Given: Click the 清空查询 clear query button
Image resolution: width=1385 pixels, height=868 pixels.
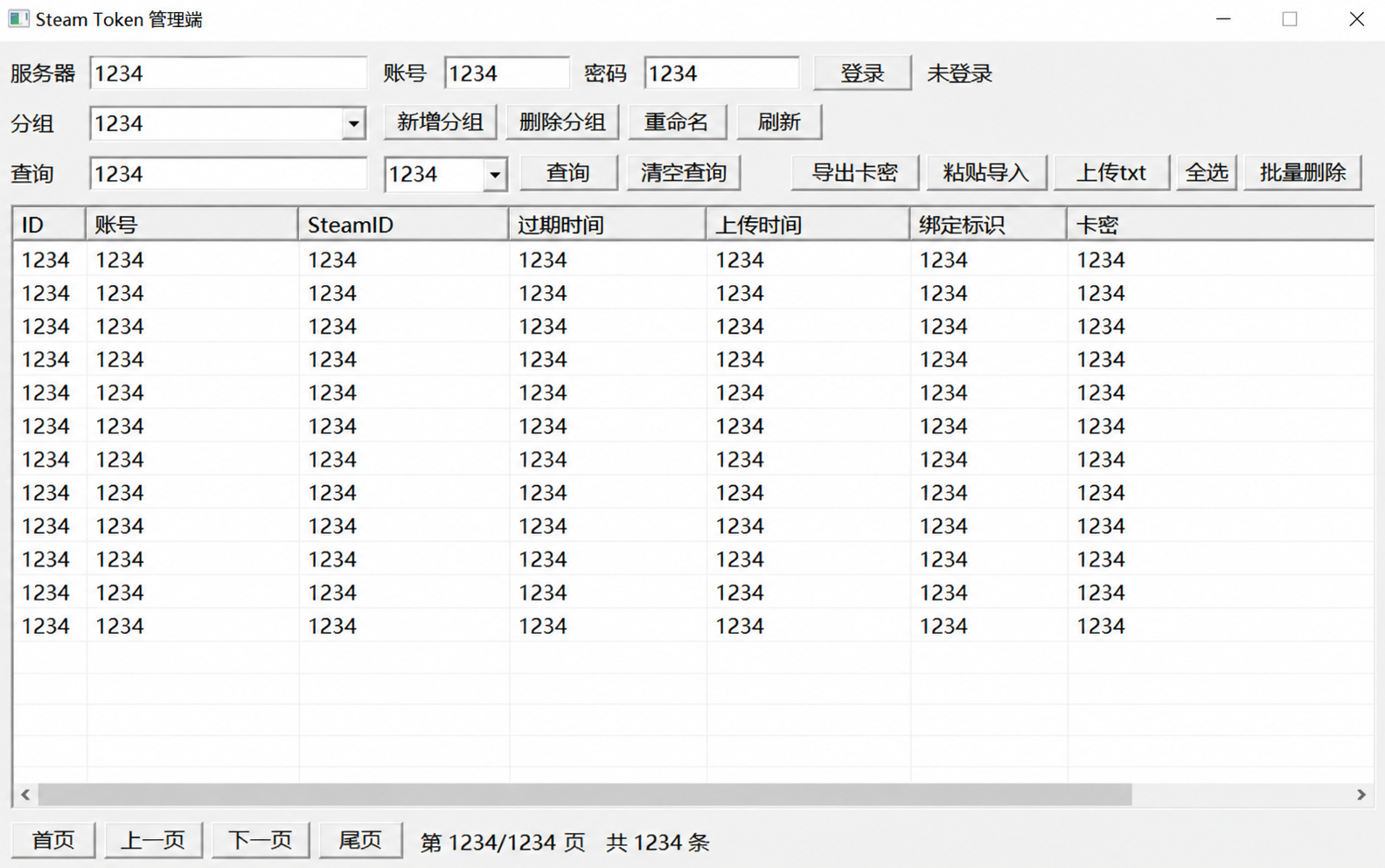Looking at the screenshot, I should [684, 173].
